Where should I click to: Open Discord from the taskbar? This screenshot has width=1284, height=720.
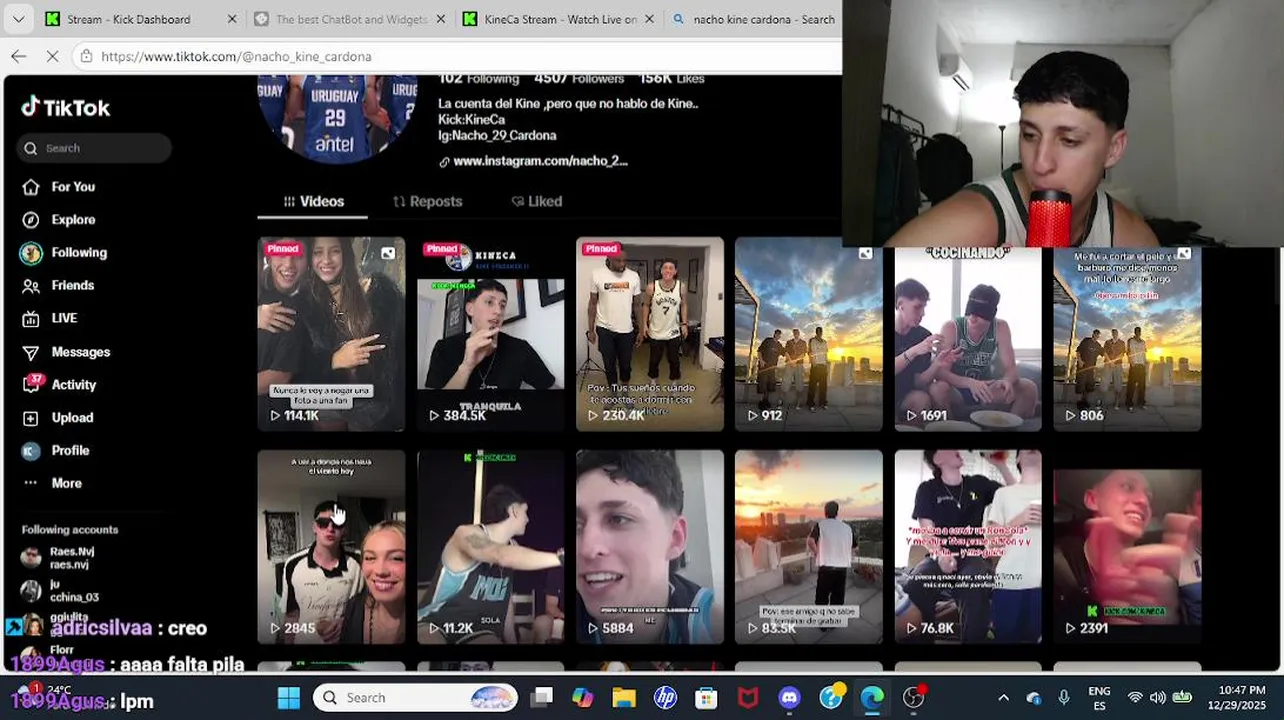[789, 698]
